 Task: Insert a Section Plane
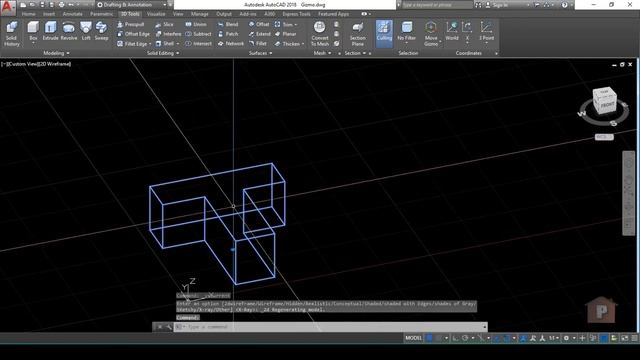[x=358, y=33]
